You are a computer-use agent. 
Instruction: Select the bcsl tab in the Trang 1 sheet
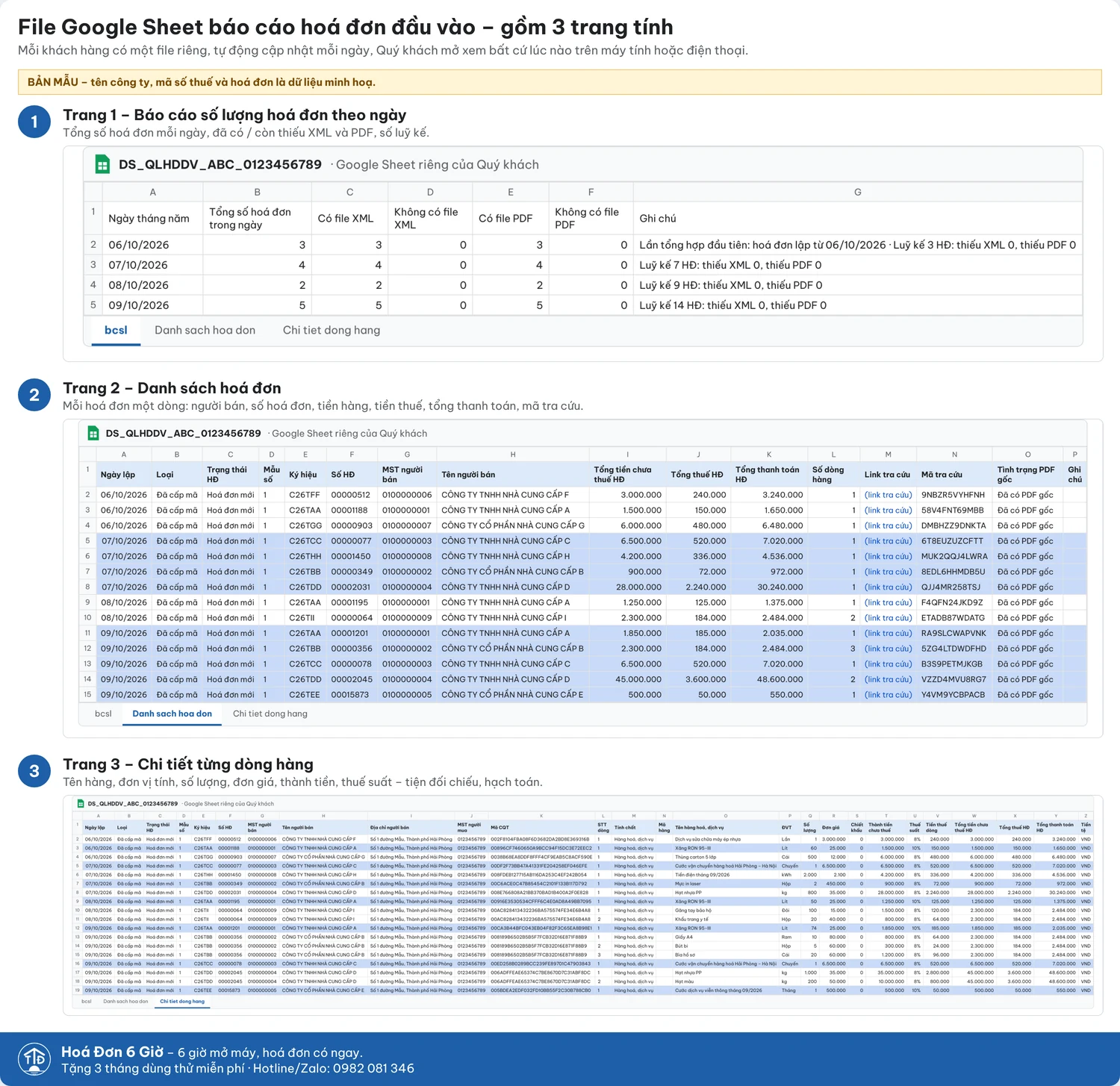tap(116, 330)
